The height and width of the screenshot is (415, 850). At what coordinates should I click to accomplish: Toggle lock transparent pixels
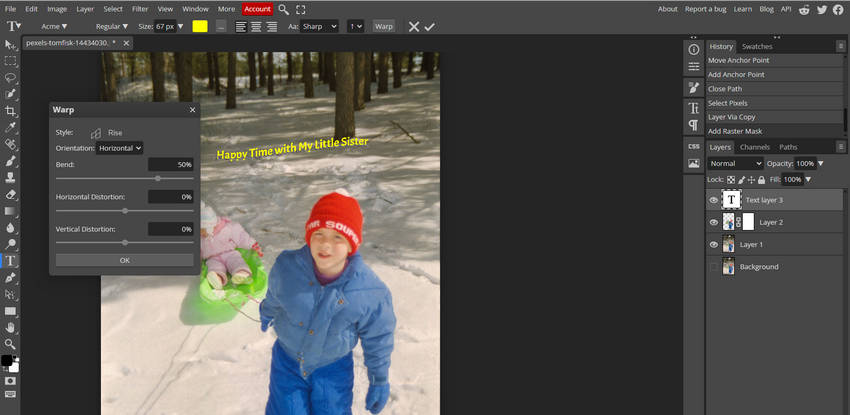coord(731,179)
